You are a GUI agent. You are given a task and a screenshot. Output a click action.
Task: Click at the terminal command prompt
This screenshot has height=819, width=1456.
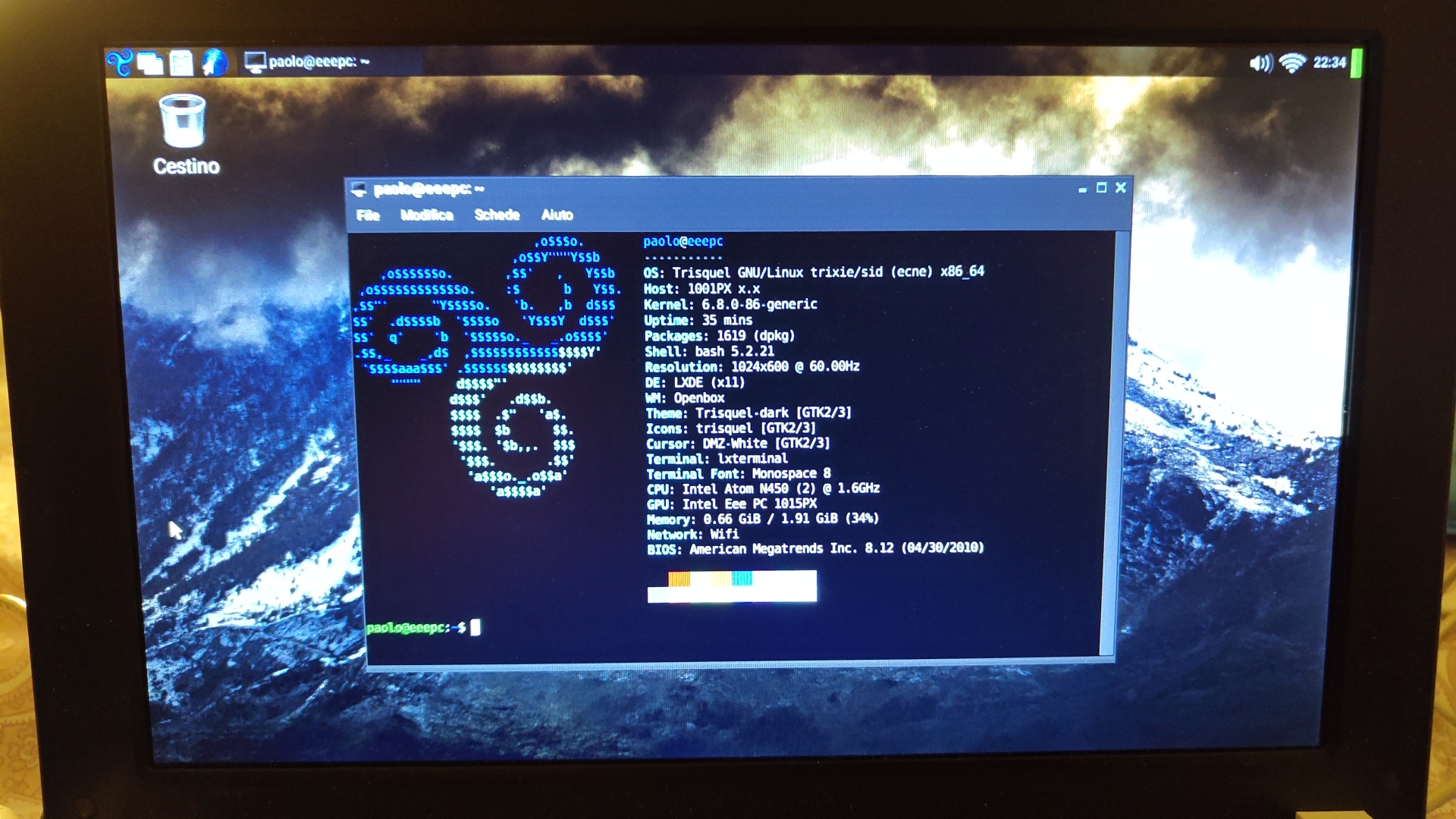475,628
